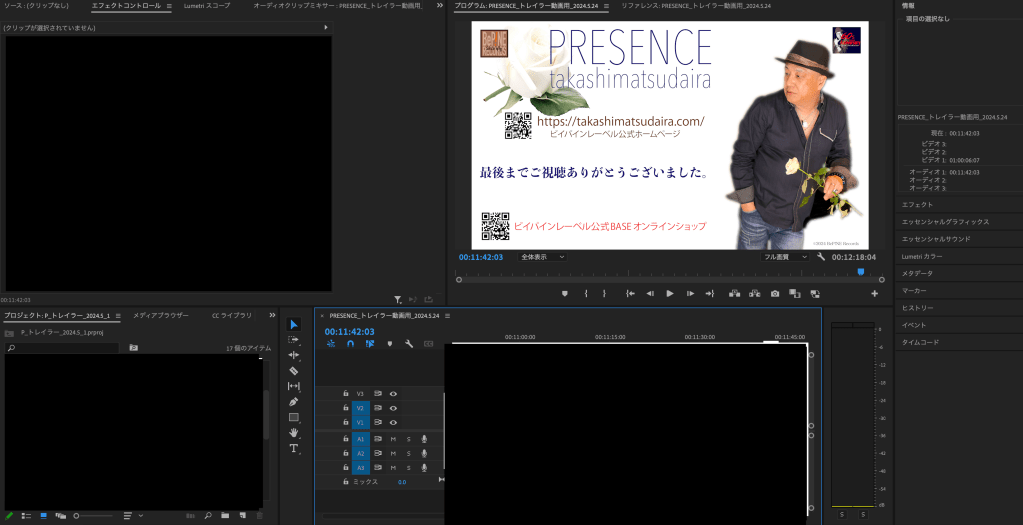Hide the V3 track output eye
This screenshot has width=1023, height=525.
click(x=393, y=394)
